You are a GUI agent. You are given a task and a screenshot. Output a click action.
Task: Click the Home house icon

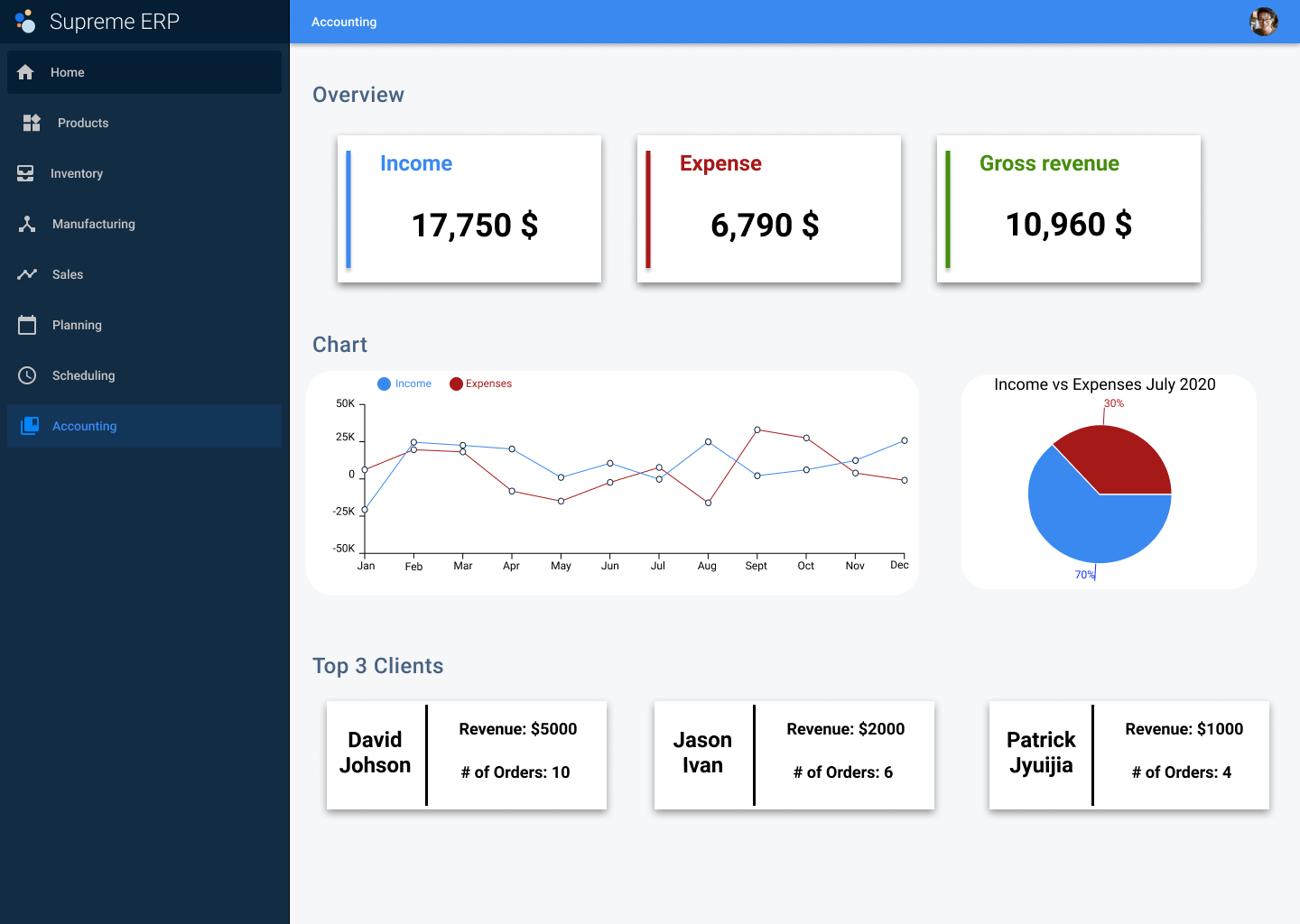click(x=25, y=72)
